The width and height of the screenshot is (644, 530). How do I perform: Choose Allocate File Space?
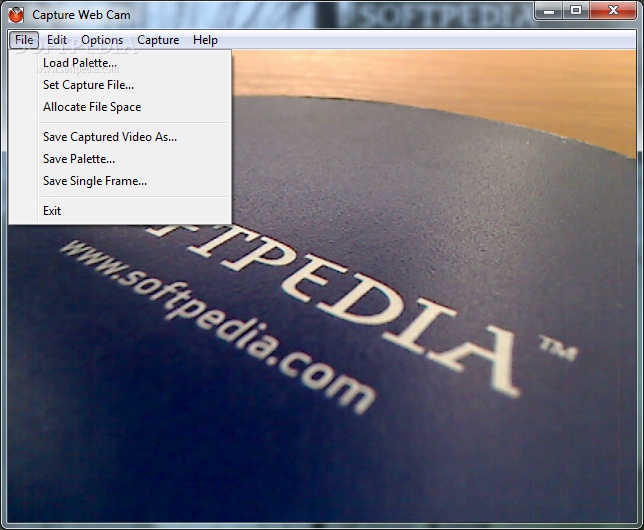tap(120, 107)
